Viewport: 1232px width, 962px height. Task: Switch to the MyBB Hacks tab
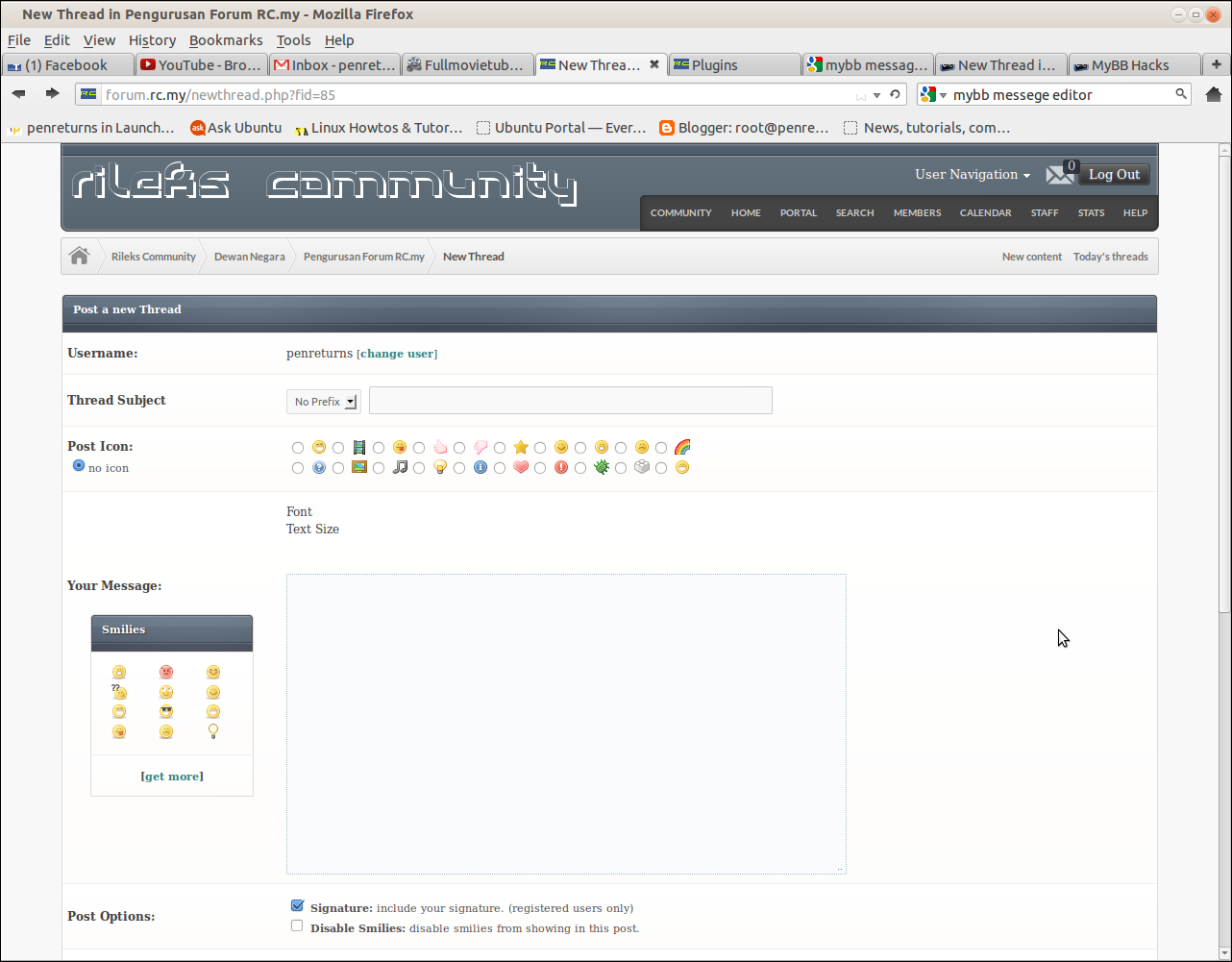tap(1130, 65)
